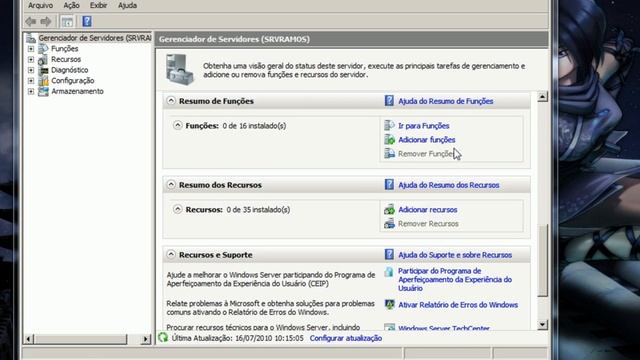Click the icon next to Remover Recursos
This screenshot has width=640, height=360.
pos(389,223)
